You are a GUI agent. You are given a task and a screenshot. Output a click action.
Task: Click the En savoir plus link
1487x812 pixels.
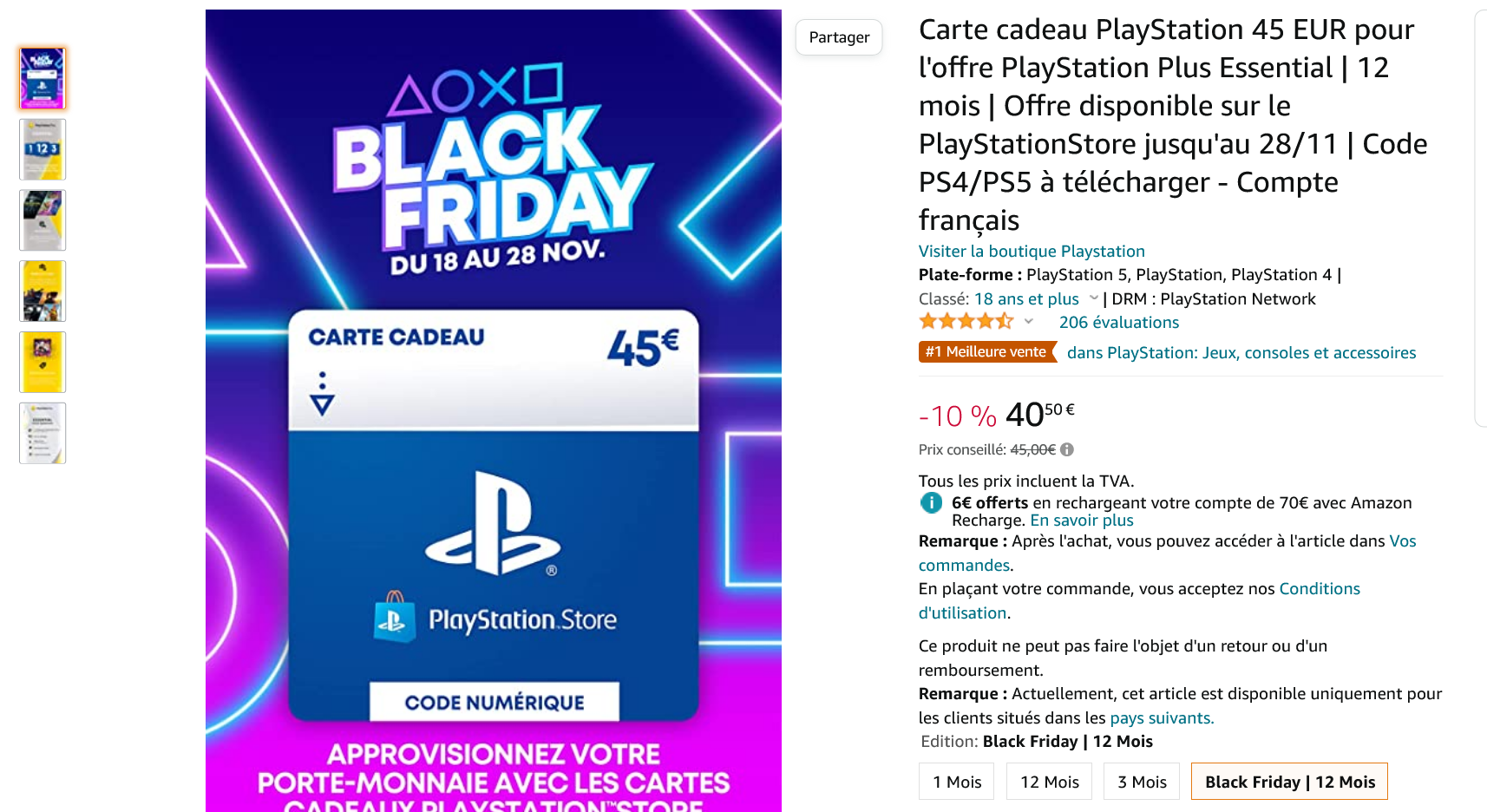click(x=1081, y=520)
